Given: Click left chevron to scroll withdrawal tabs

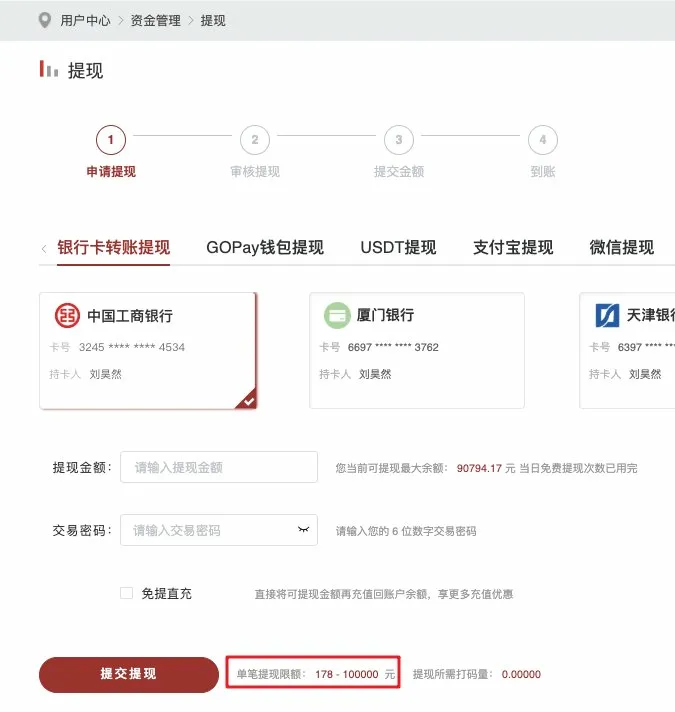Looking at the screenshot, I should (44, 249).
